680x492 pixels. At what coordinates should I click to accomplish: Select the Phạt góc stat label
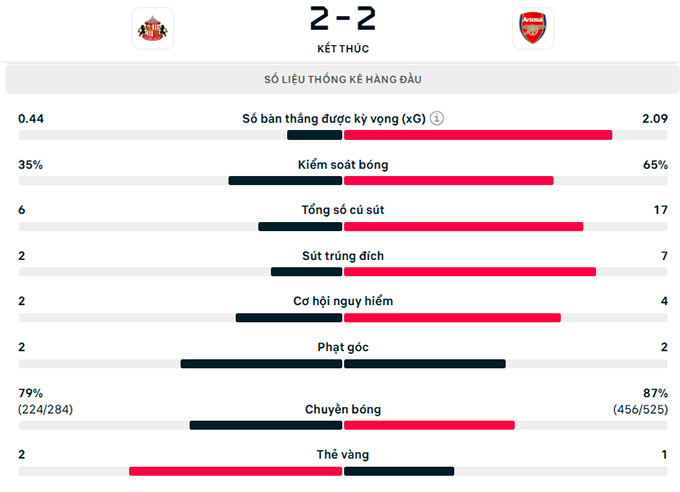(343, 347)
